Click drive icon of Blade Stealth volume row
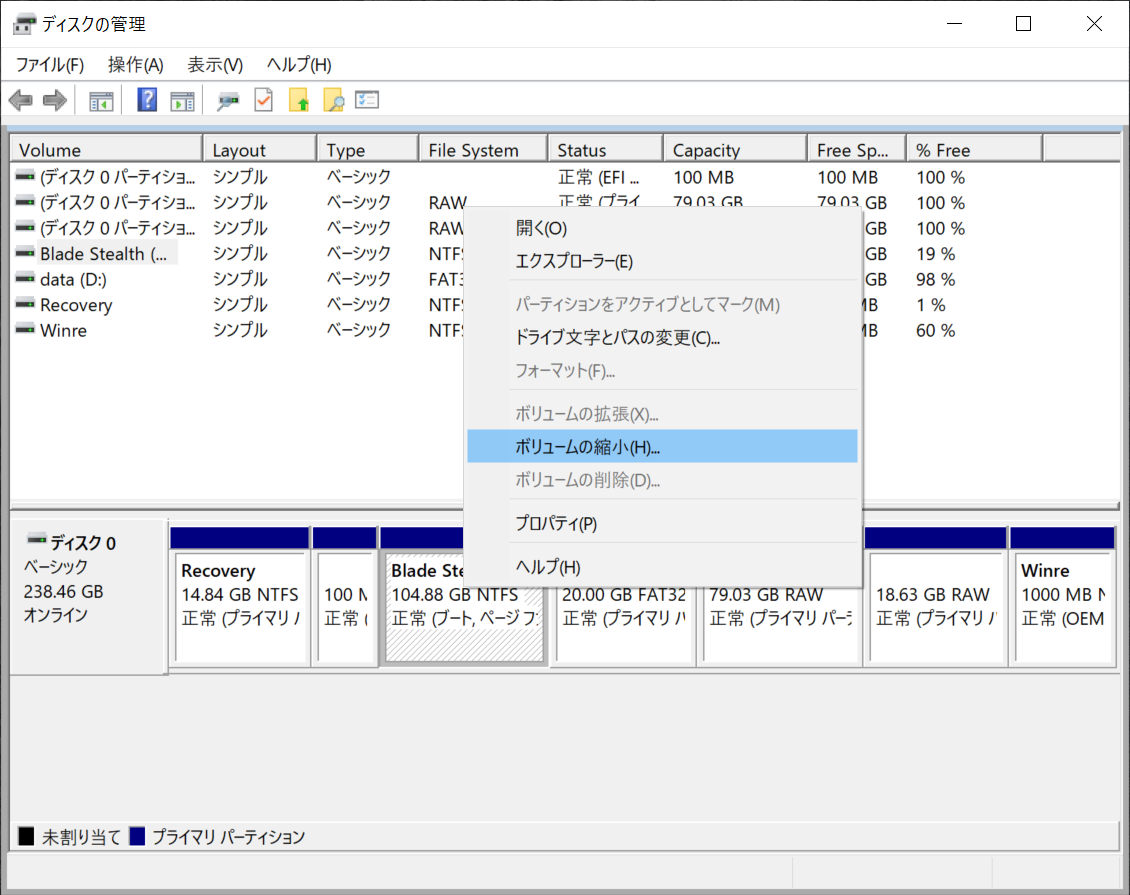 click(25, 253)
